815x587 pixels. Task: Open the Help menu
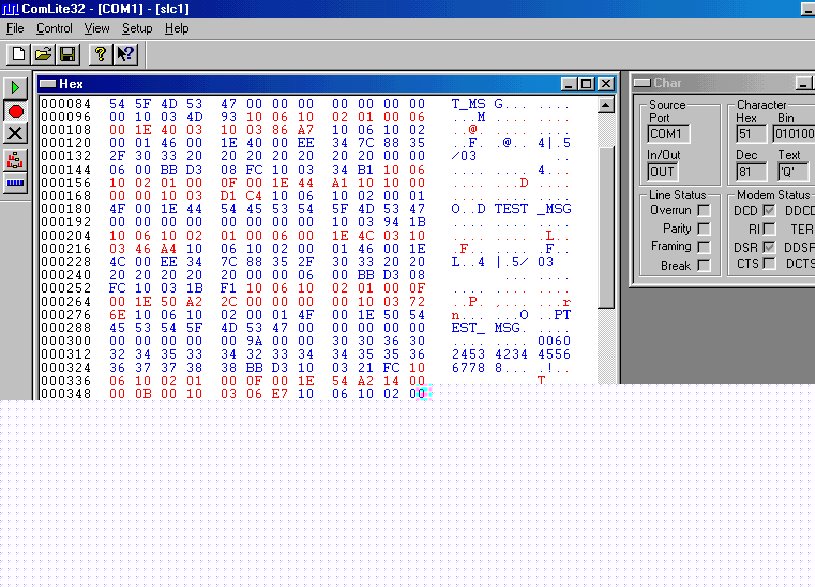click(x=176, y=29)
